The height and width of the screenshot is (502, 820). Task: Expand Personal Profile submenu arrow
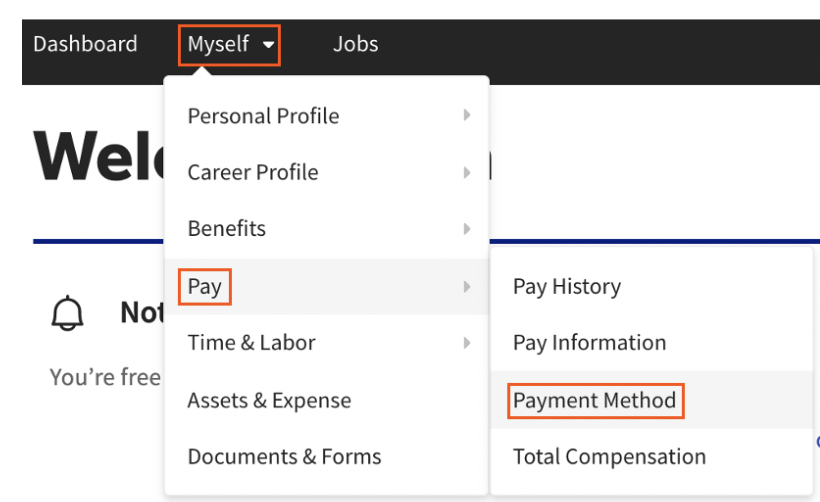click(x=466, y=116)
